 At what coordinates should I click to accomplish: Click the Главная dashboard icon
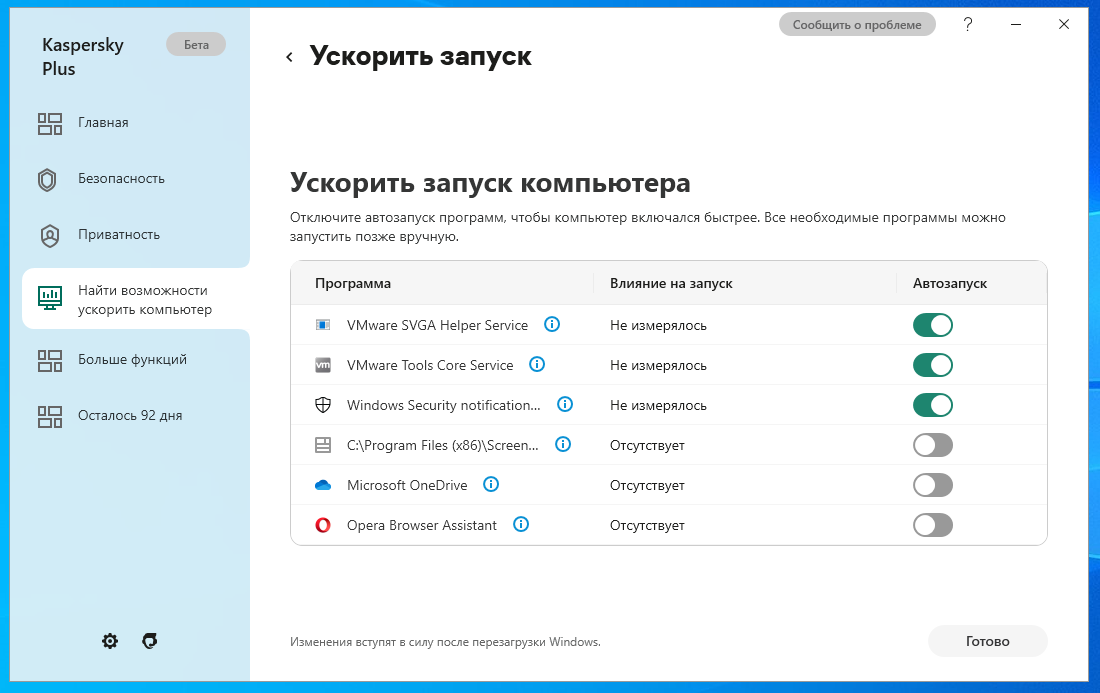point(50,123)
